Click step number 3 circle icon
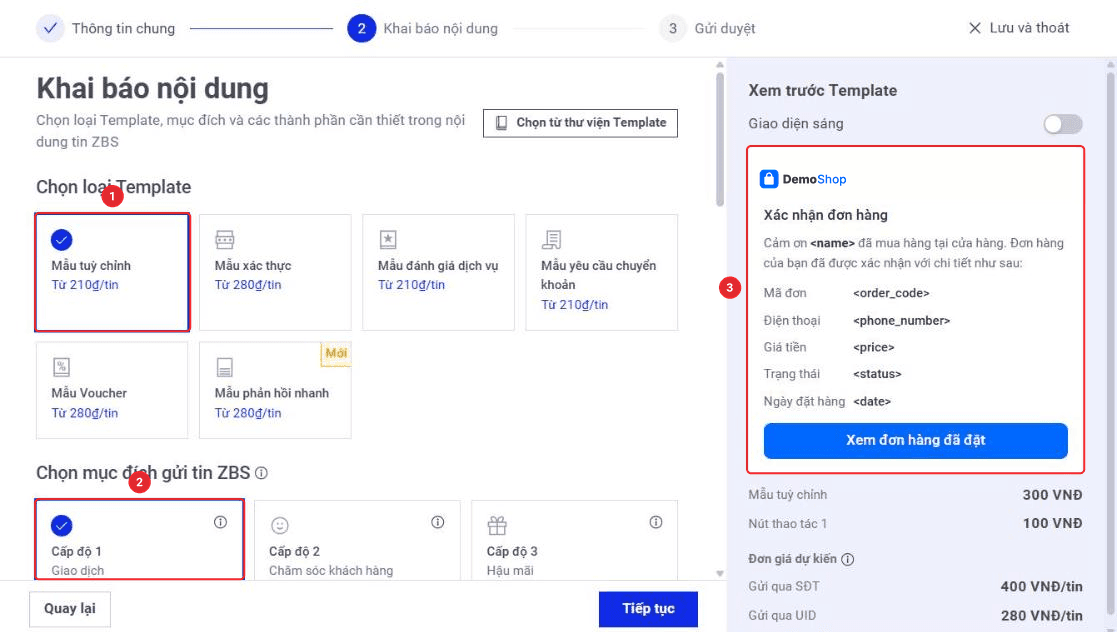The image size is (1117, 632). pyautogui.click(x=672, y=29)
